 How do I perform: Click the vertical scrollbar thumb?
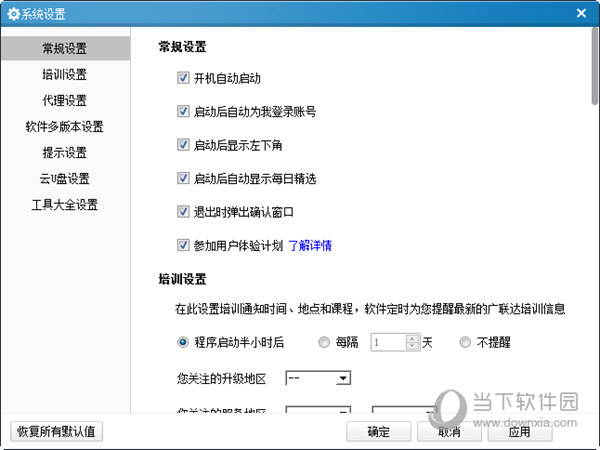pos(595,66)
